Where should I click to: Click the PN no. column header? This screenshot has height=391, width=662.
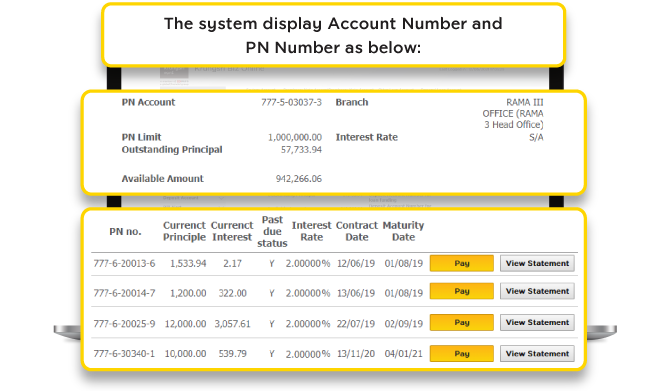[125, 231]
